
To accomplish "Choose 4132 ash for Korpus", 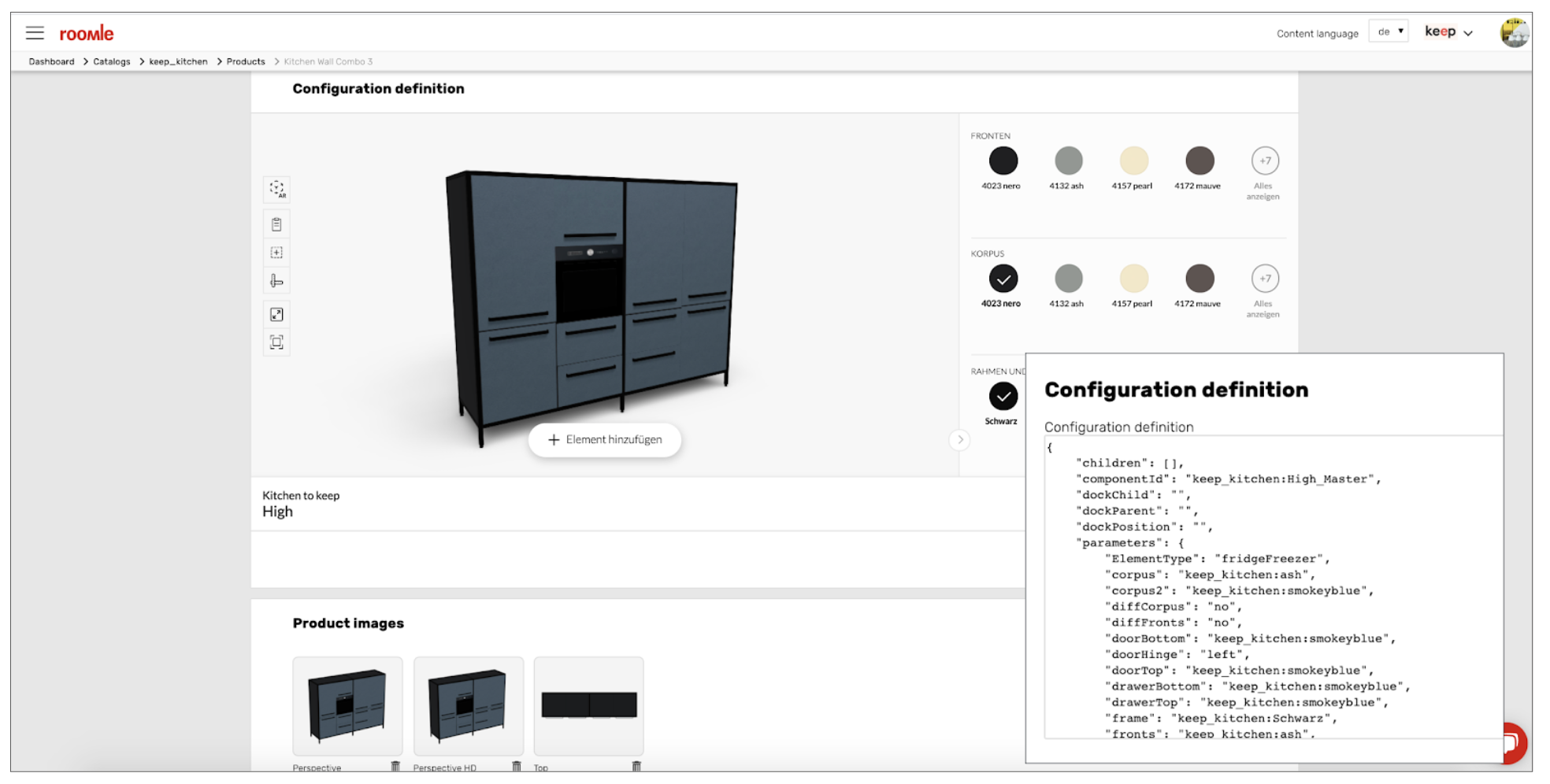I will coord(1068,279).
